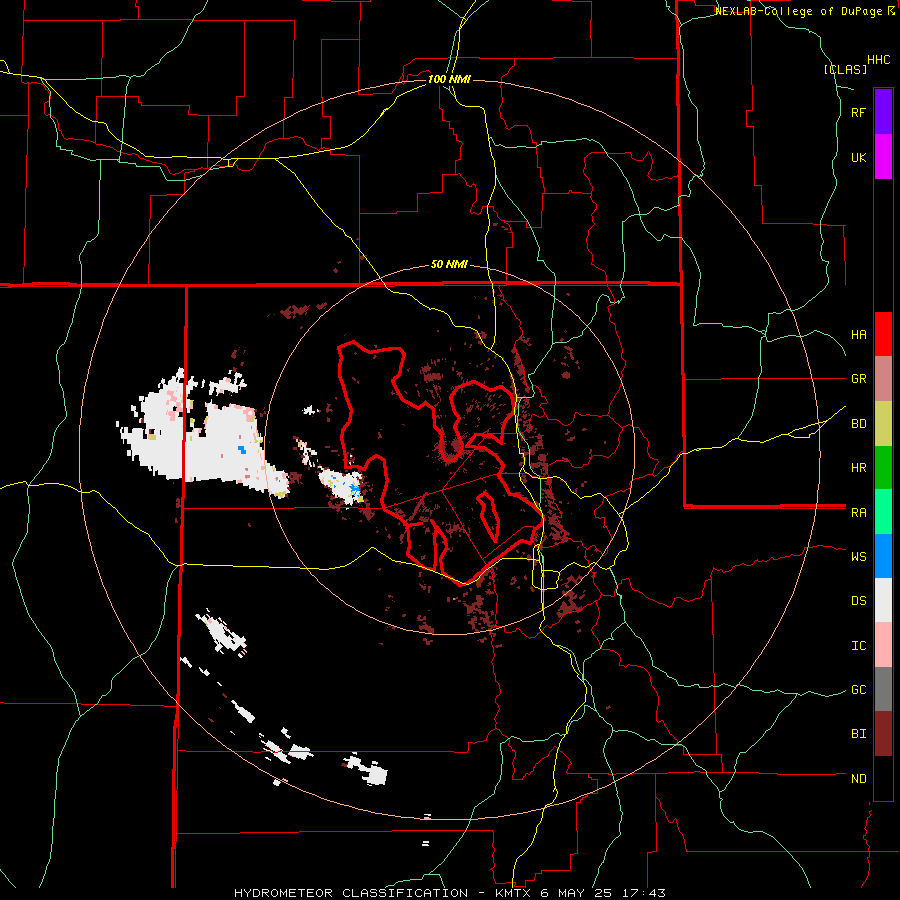The width and height of the screenshot is (900, 900).
Task: Click the BI brown legend swatch
Action: click(x=883, y=734)
